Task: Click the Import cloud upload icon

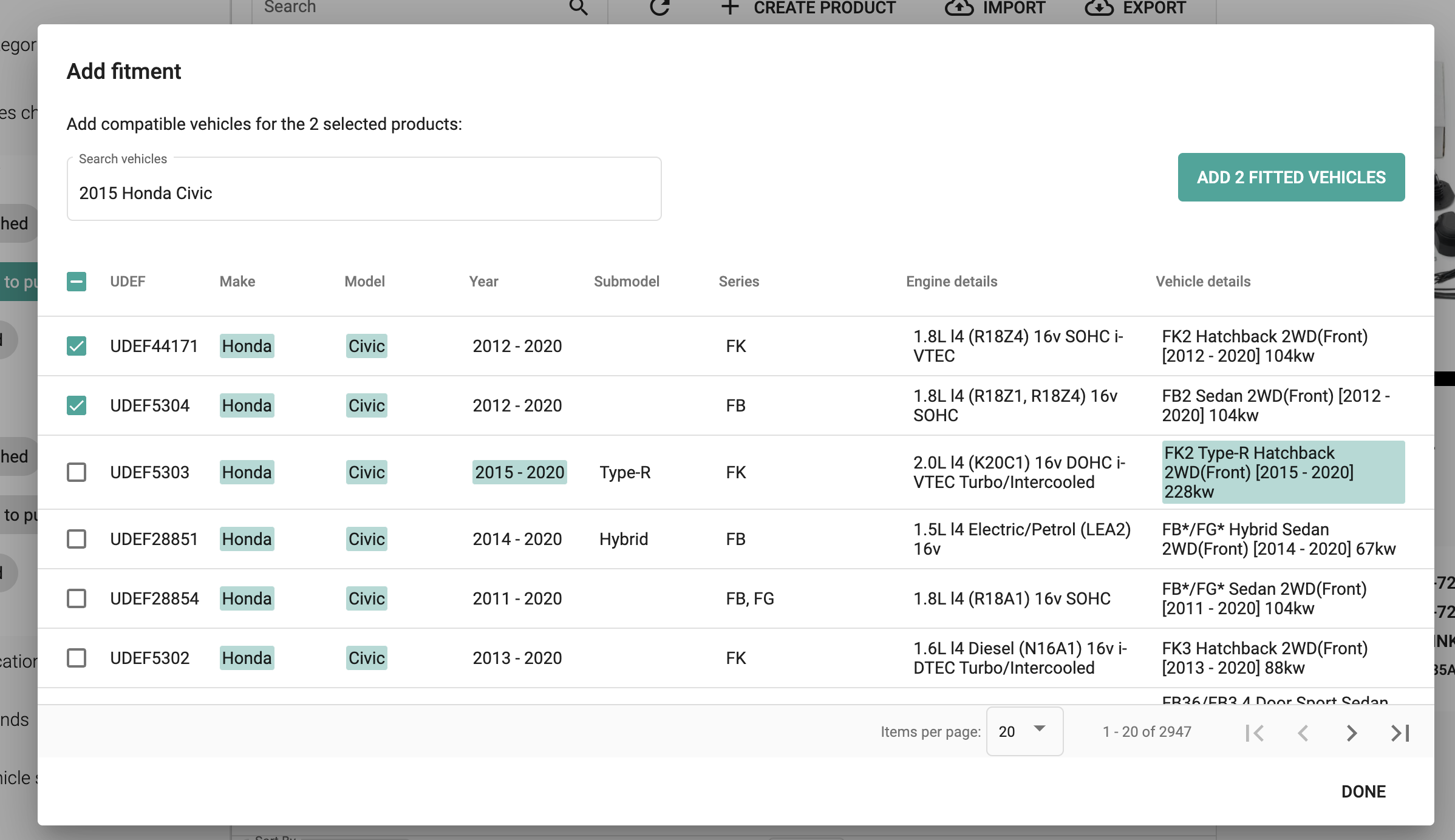Action: tap(959, 7)
